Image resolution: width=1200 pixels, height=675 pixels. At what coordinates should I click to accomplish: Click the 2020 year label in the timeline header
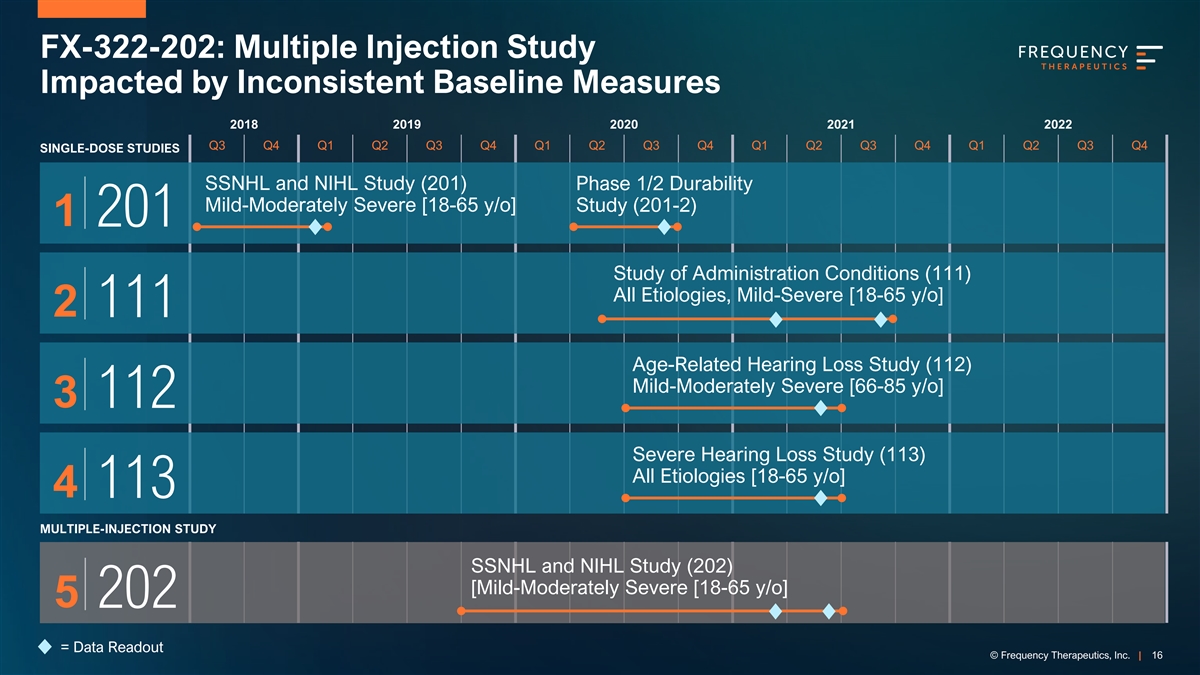click(623, 124)
